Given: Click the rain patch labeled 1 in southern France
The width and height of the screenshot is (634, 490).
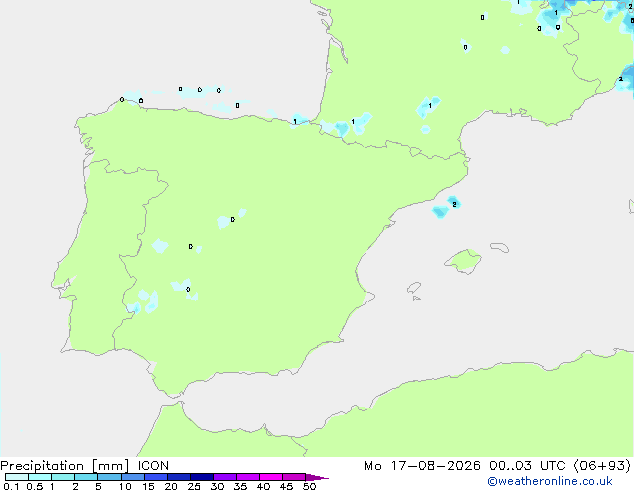Looking at the screenshot, I should pos(428,107).
